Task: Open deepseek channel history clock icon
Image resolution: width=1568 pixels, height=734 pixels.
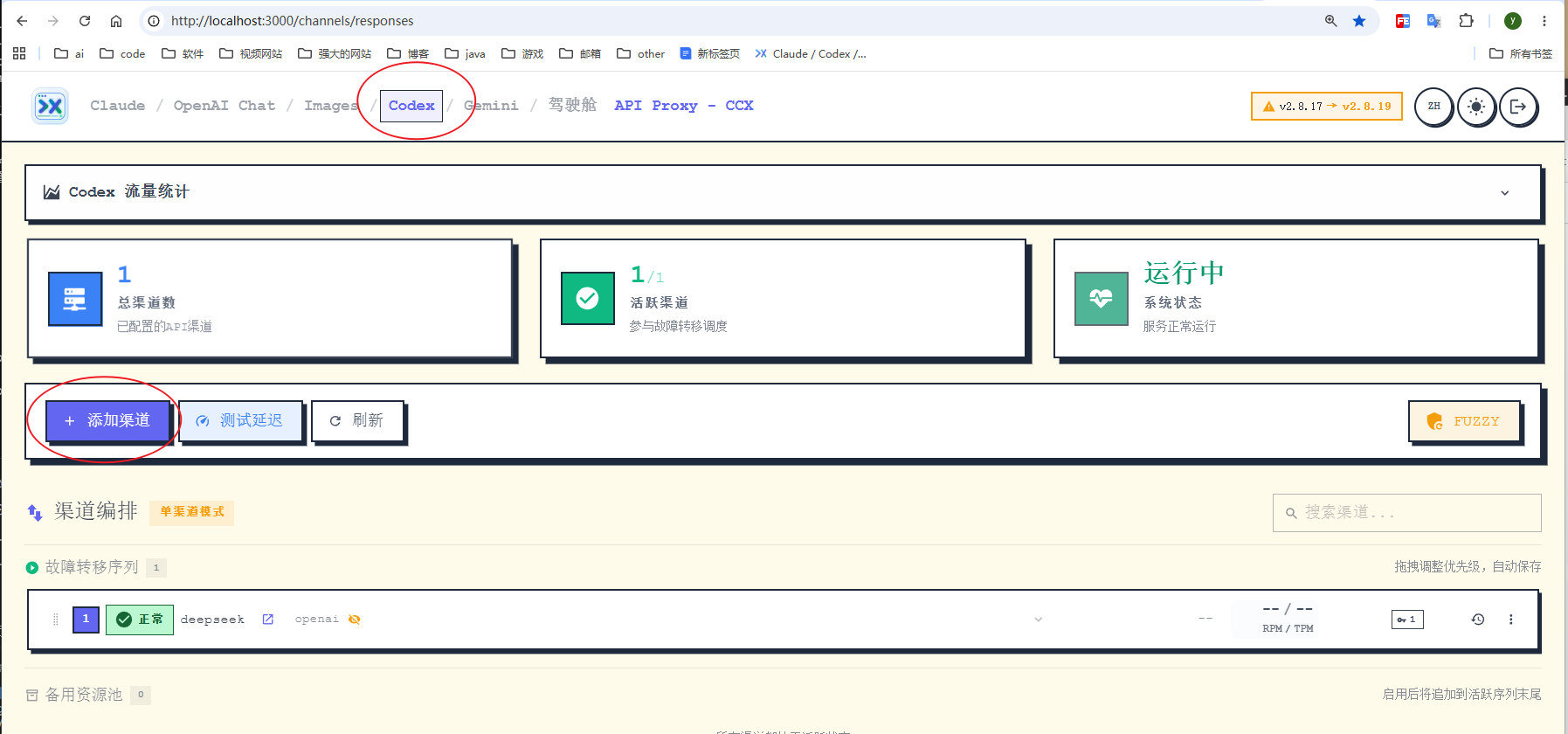Action: (x=1478, y=620)
